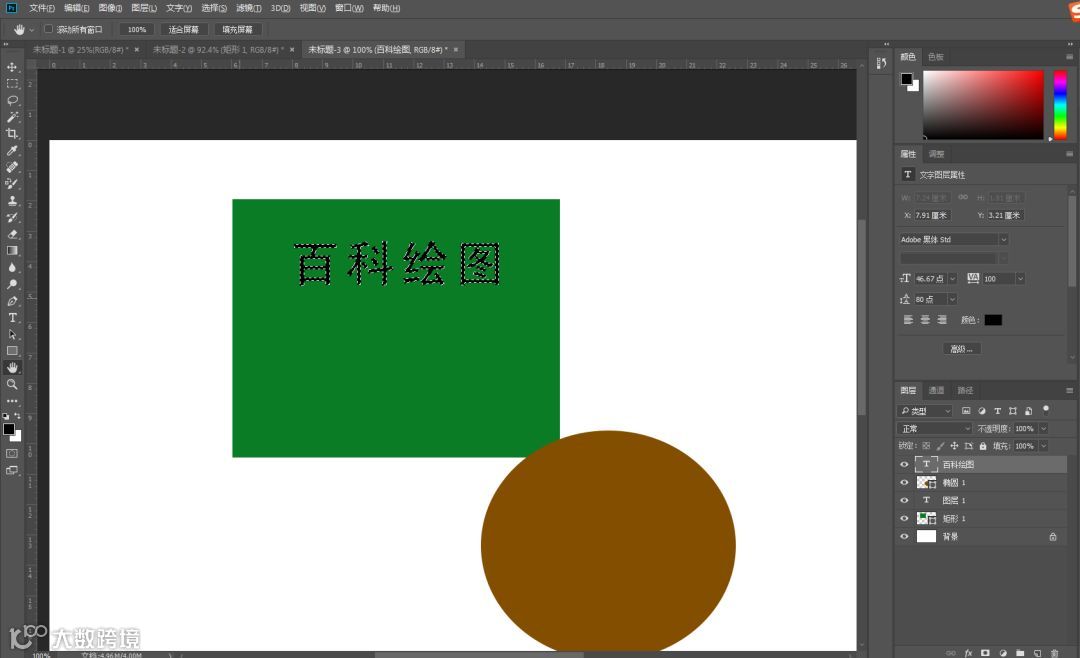Select the Eyedropper tool
This screenshot has height=658, width=1080.
(x=12, y=150)
